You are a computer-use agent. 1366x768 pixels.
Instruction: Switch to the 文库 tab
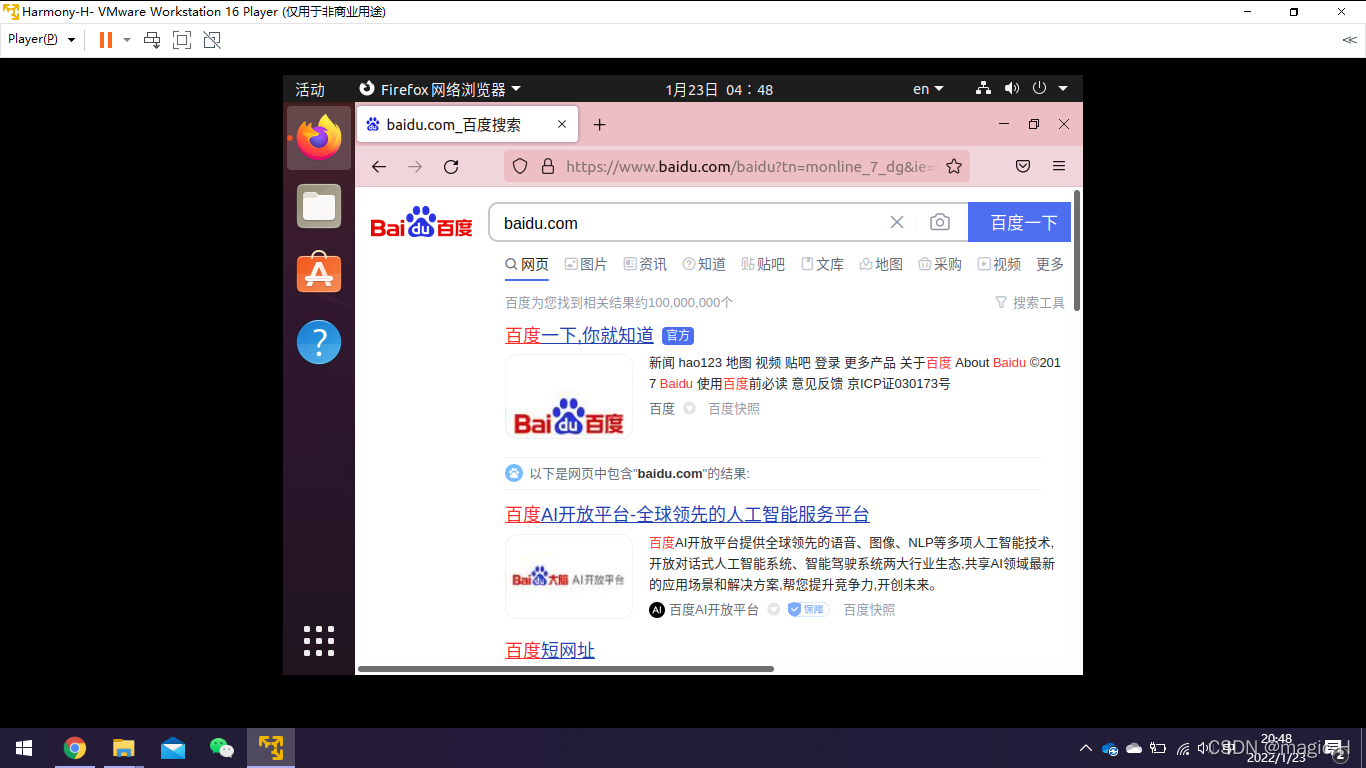[822, 265]
